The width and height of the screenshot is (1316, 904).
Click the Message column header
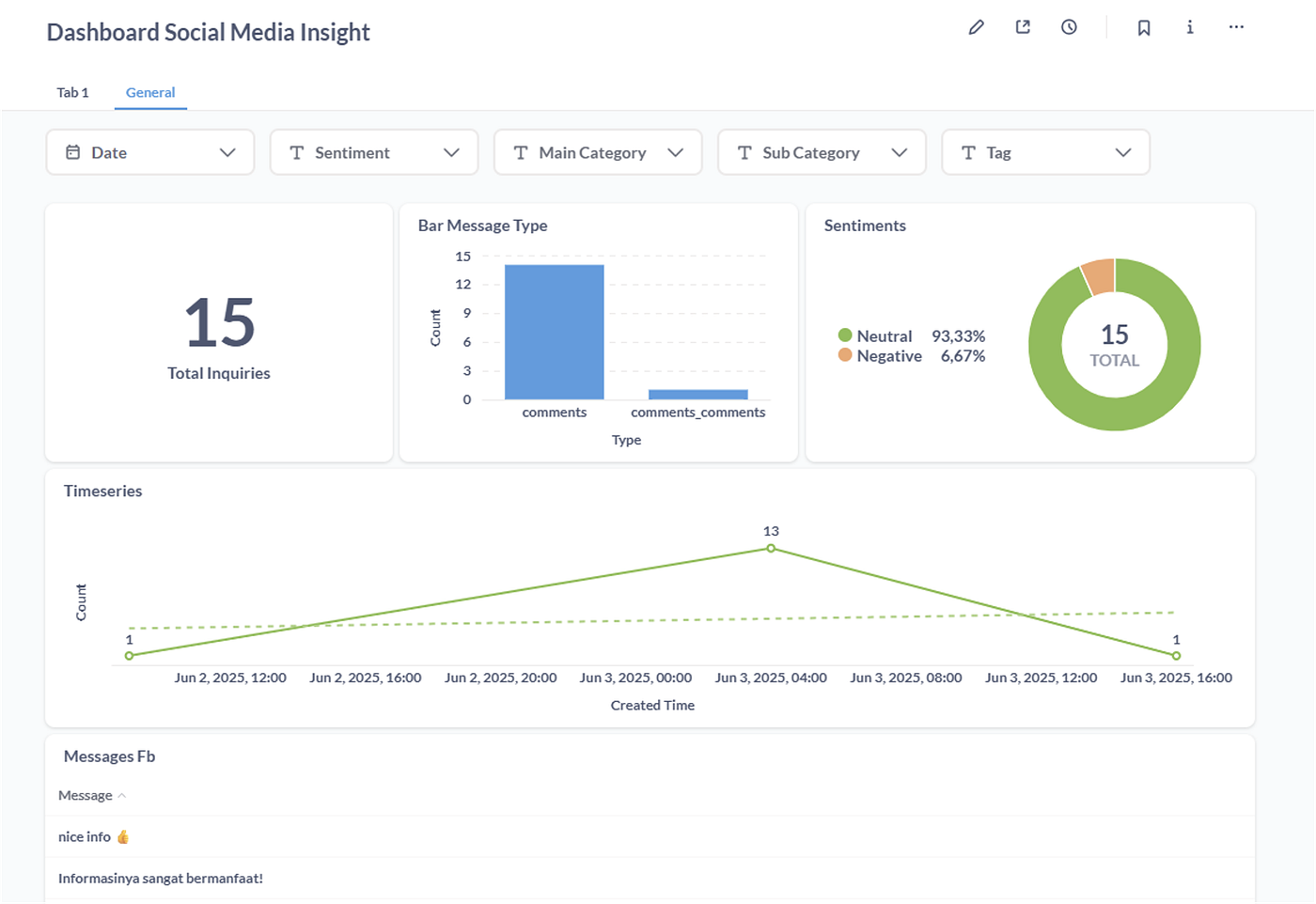click(x=86, y=796)
